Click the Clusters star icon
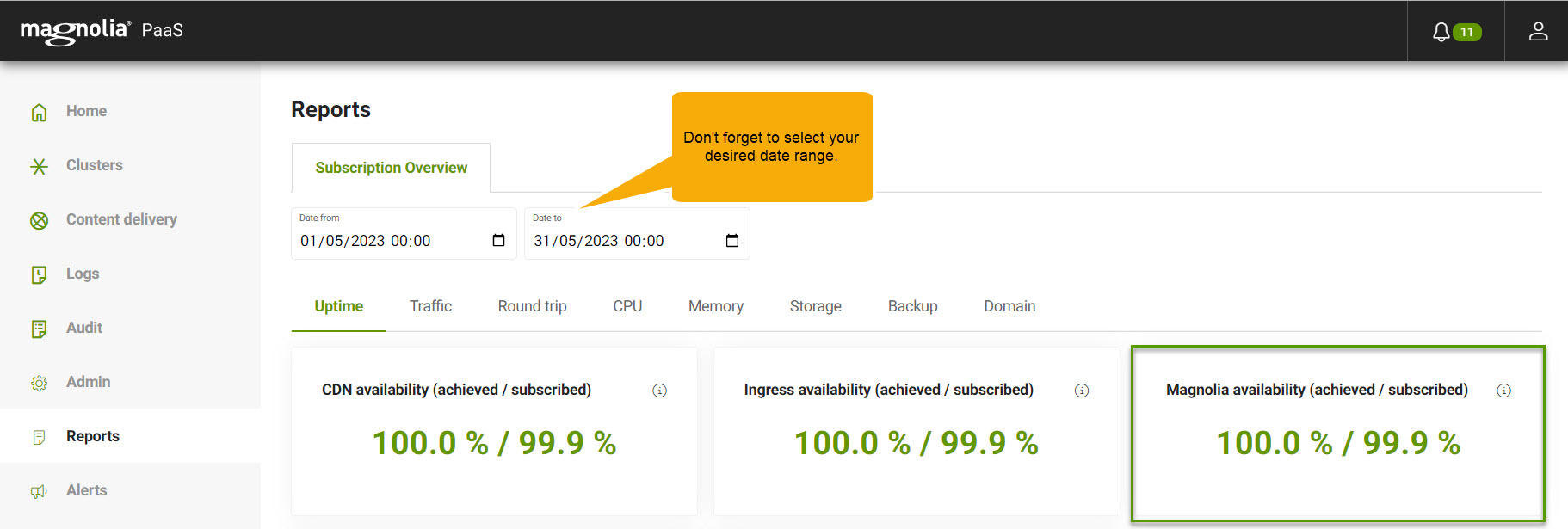The image size is (1568, 529). (39, 166)
